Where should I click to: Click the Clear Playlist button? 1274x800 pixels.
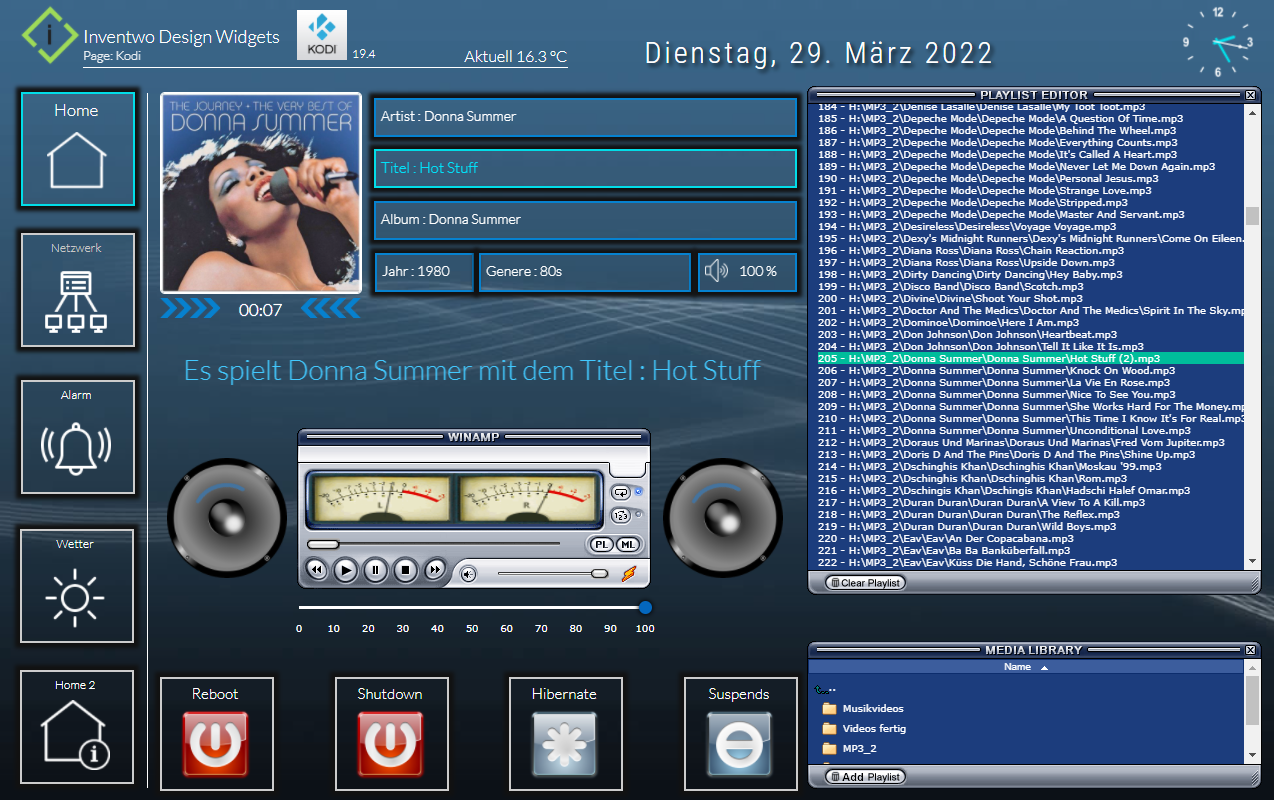click(x=866, y=582)
